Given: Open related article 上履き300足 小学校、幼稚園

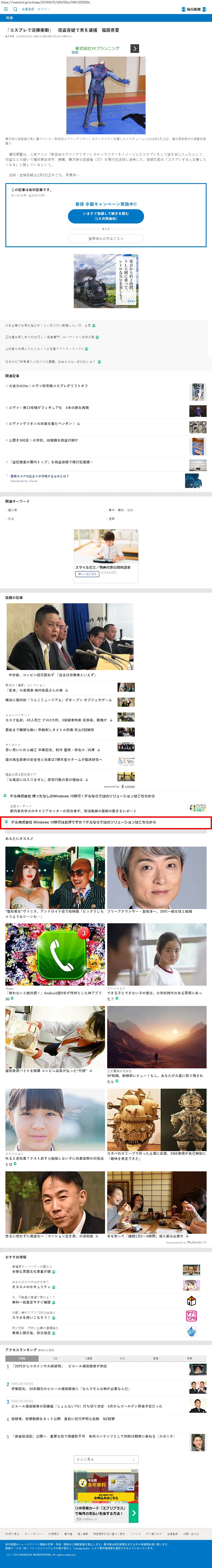Looking at the screenshot, I should [42, 440].
